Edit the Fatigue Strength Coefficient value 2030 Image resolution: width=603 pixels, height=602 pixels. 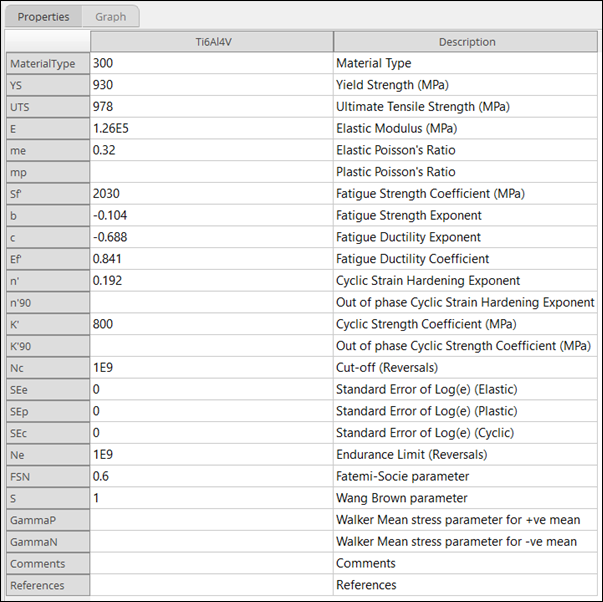pyautogui.click(x=211, y=194)
